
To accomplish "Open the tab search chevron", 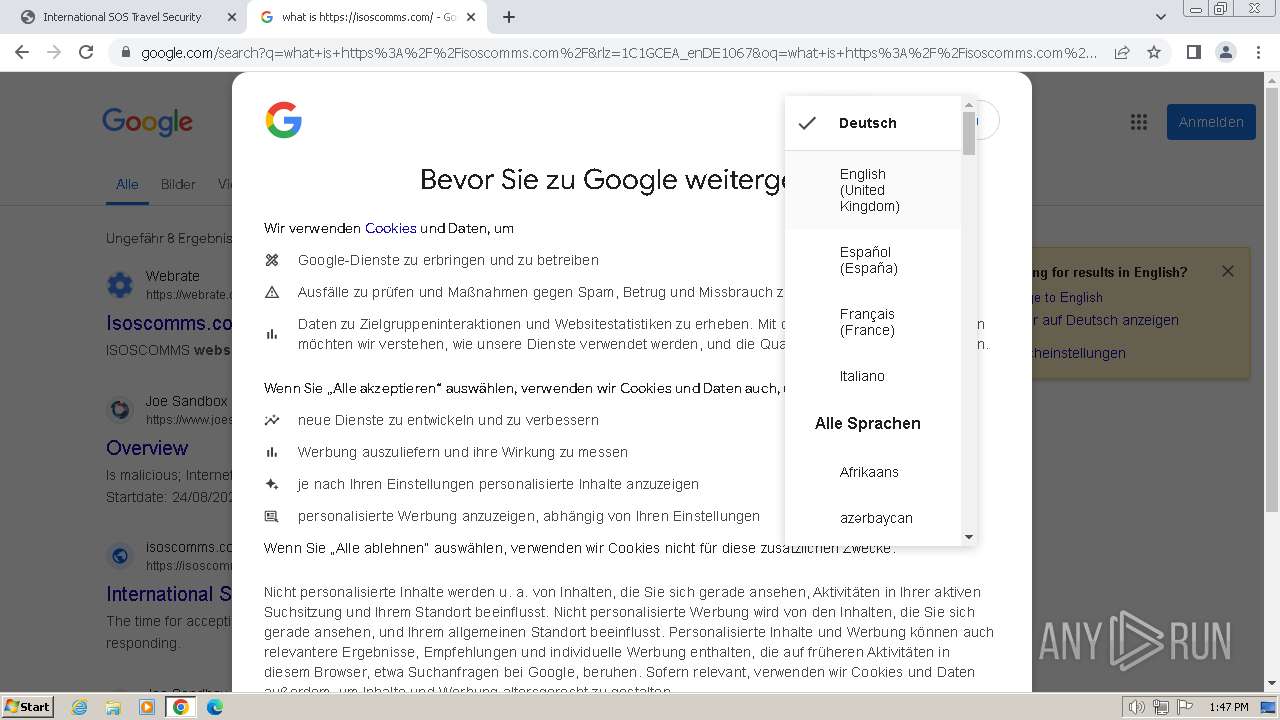I will point(1161,17).
